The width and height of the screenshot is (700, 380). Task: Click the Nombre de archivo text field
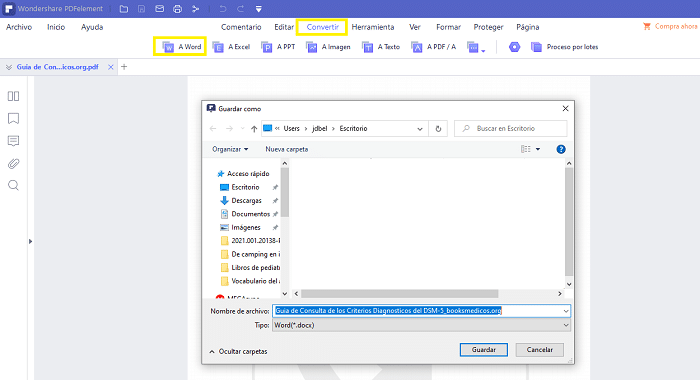coord(421,311)
